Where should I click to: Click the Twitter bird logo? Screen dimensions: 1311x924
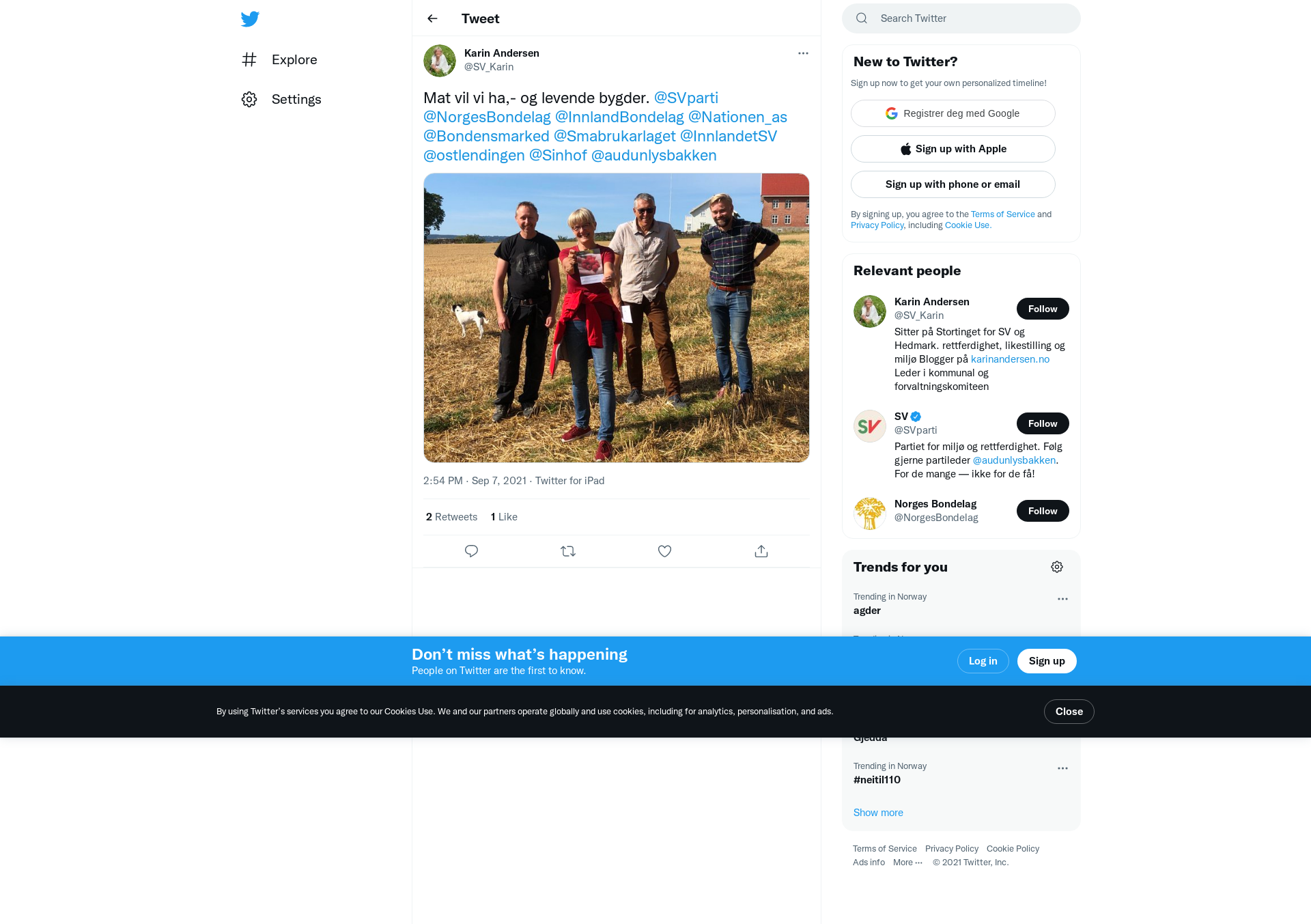click(250, 18)
